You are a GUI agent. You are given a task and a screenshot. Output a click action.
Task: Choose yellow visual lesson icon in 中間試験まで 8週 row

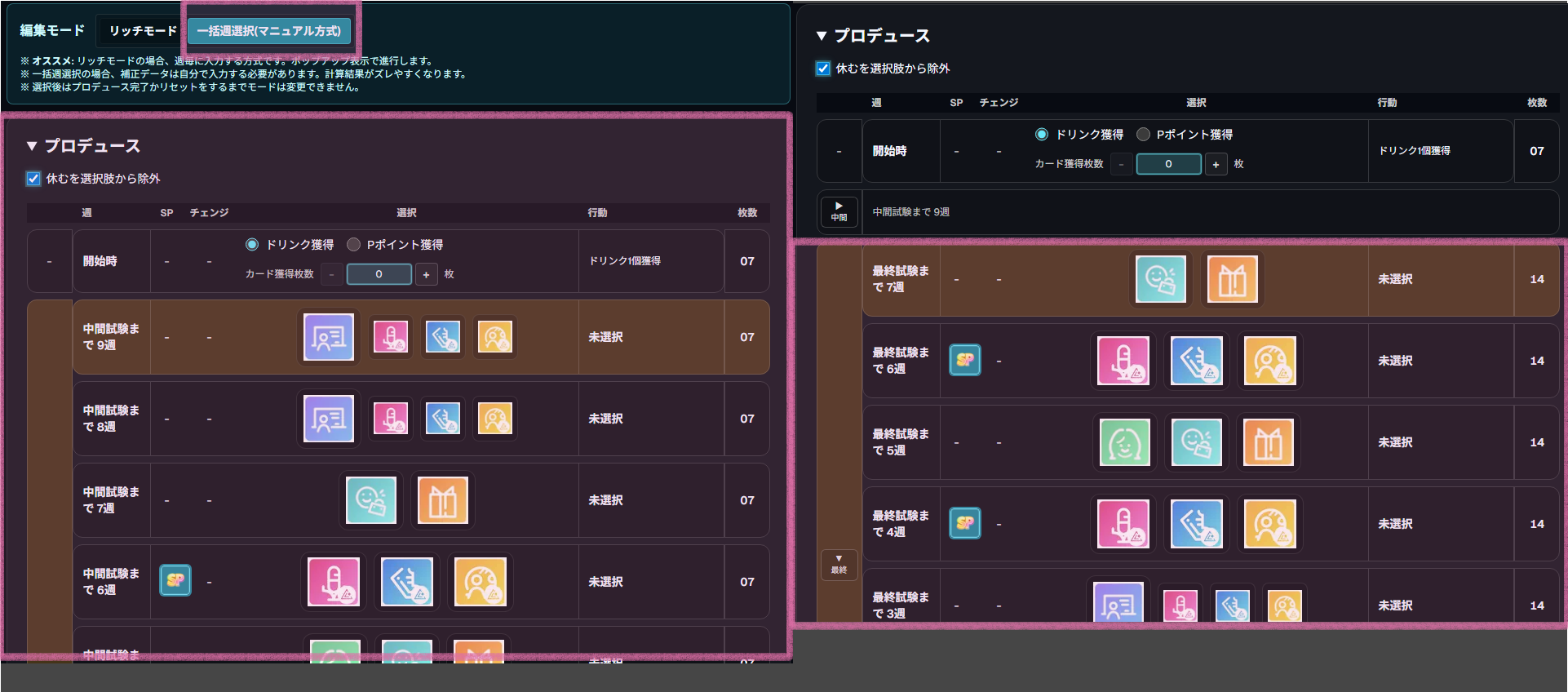[x=495, y=418]
